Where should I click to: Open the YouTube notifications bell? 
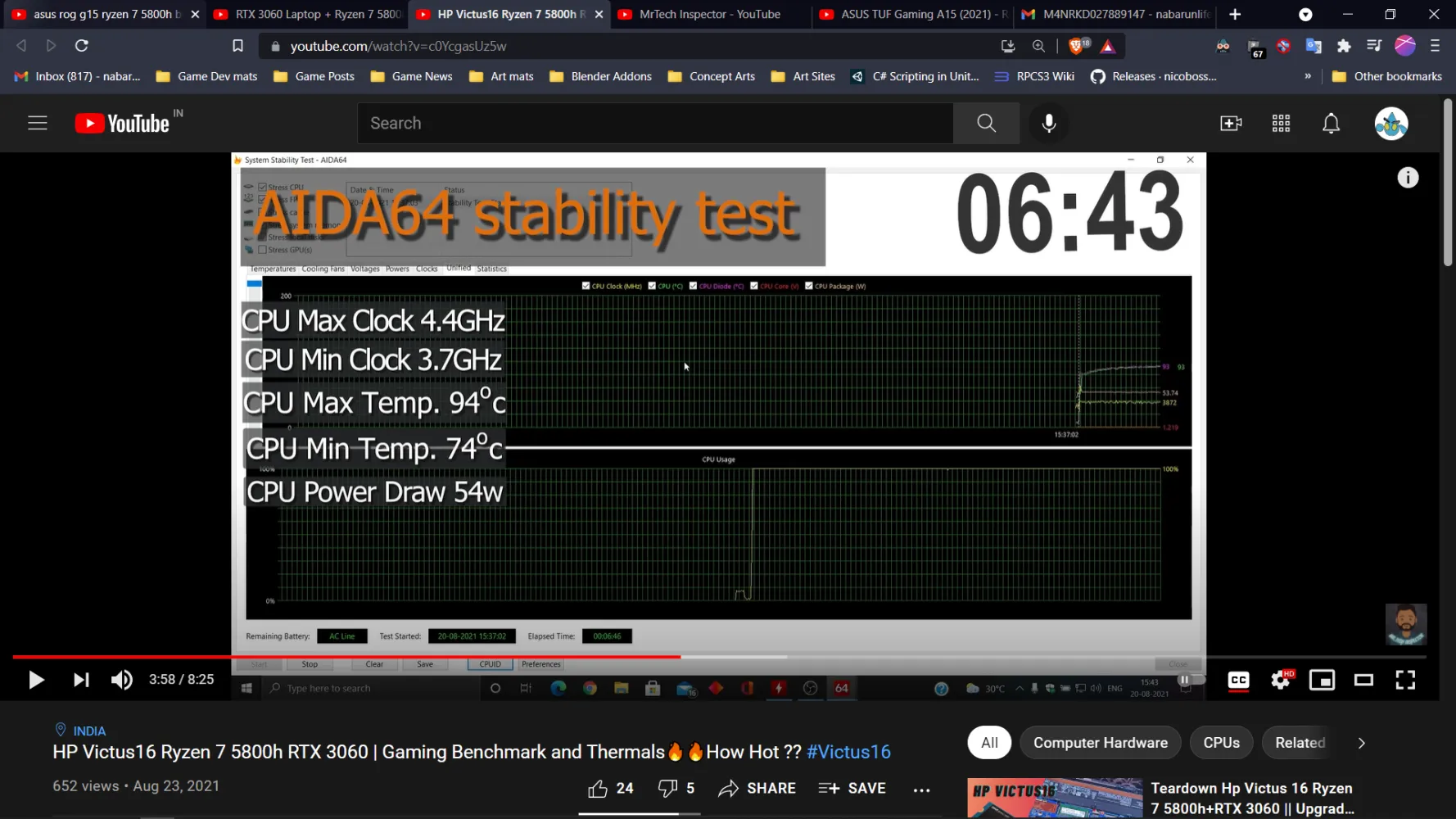click(1331, 123)
